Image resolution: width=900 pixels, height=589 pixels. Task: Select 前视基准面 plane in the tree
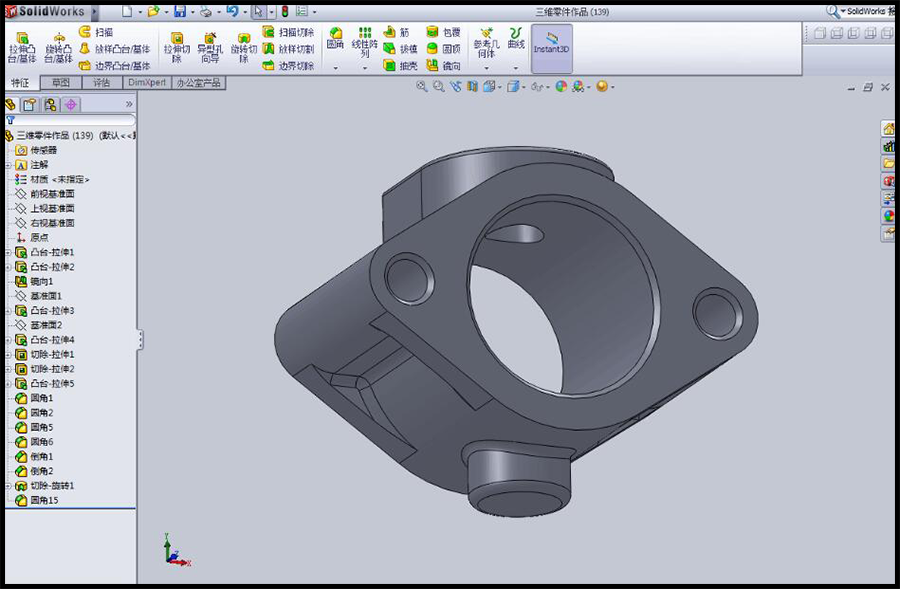52,194
